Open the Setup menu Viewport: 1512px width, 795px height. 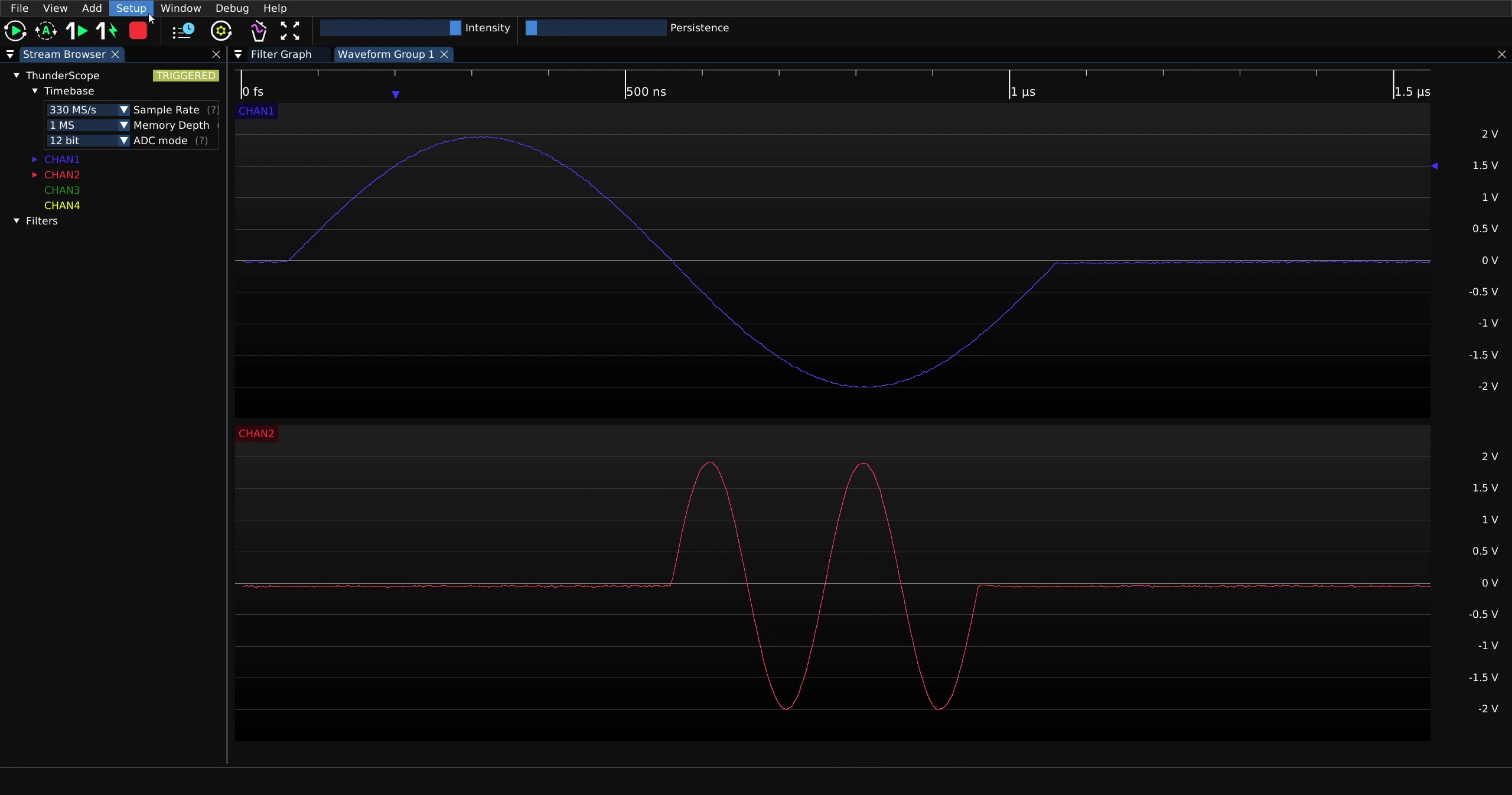pyautogui.click(x=131, y=8)
